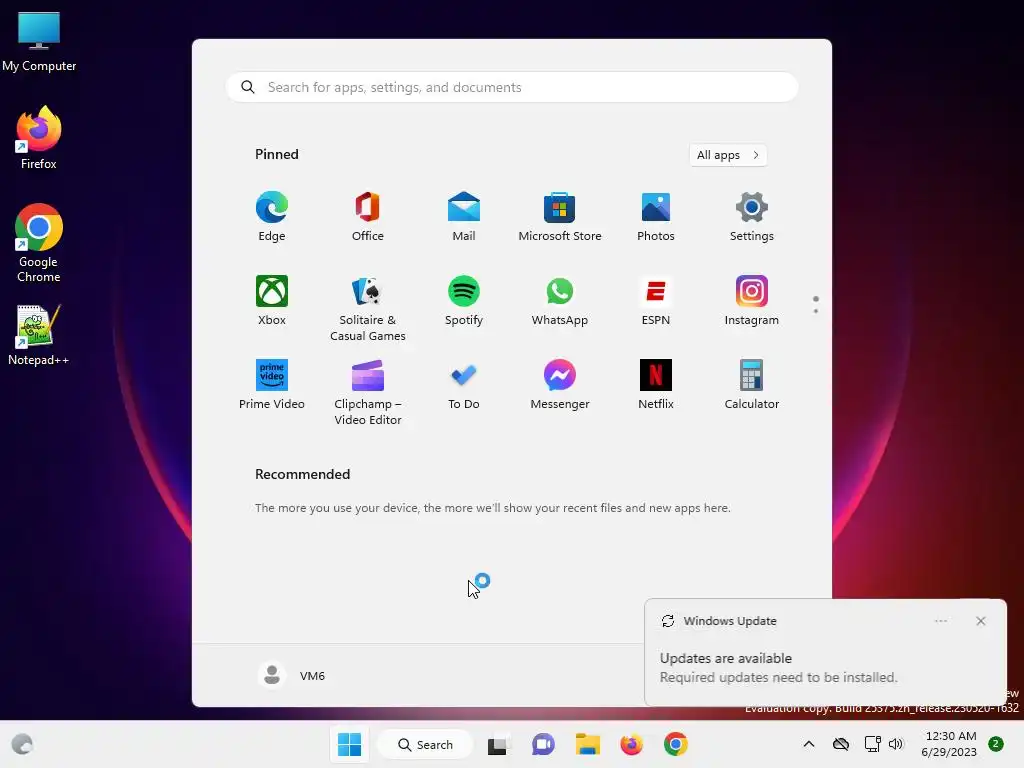The width and height of the screenshot is (1024, 768).
Task: Open the Xbox app
Action: (x=272, y=300)
